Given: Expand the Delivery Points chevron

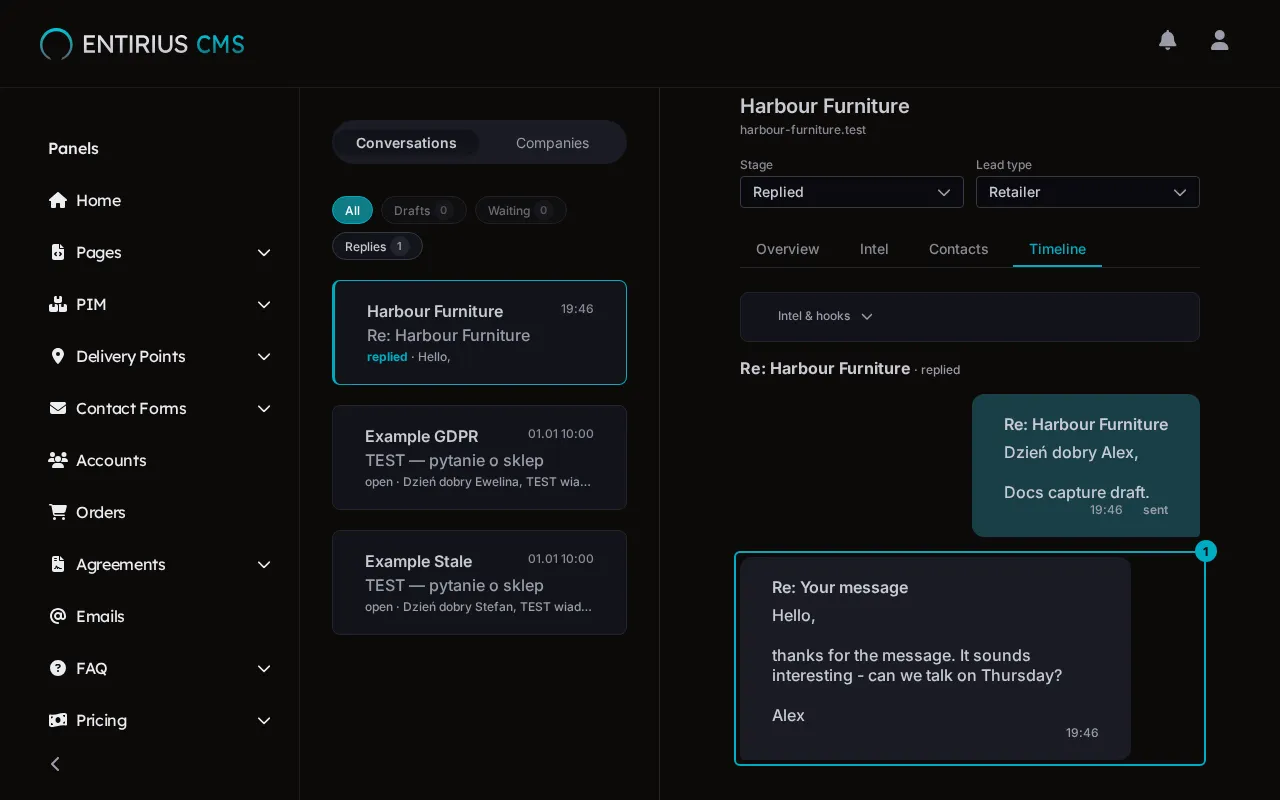Looking at the screenshot, I should point(264,357).
